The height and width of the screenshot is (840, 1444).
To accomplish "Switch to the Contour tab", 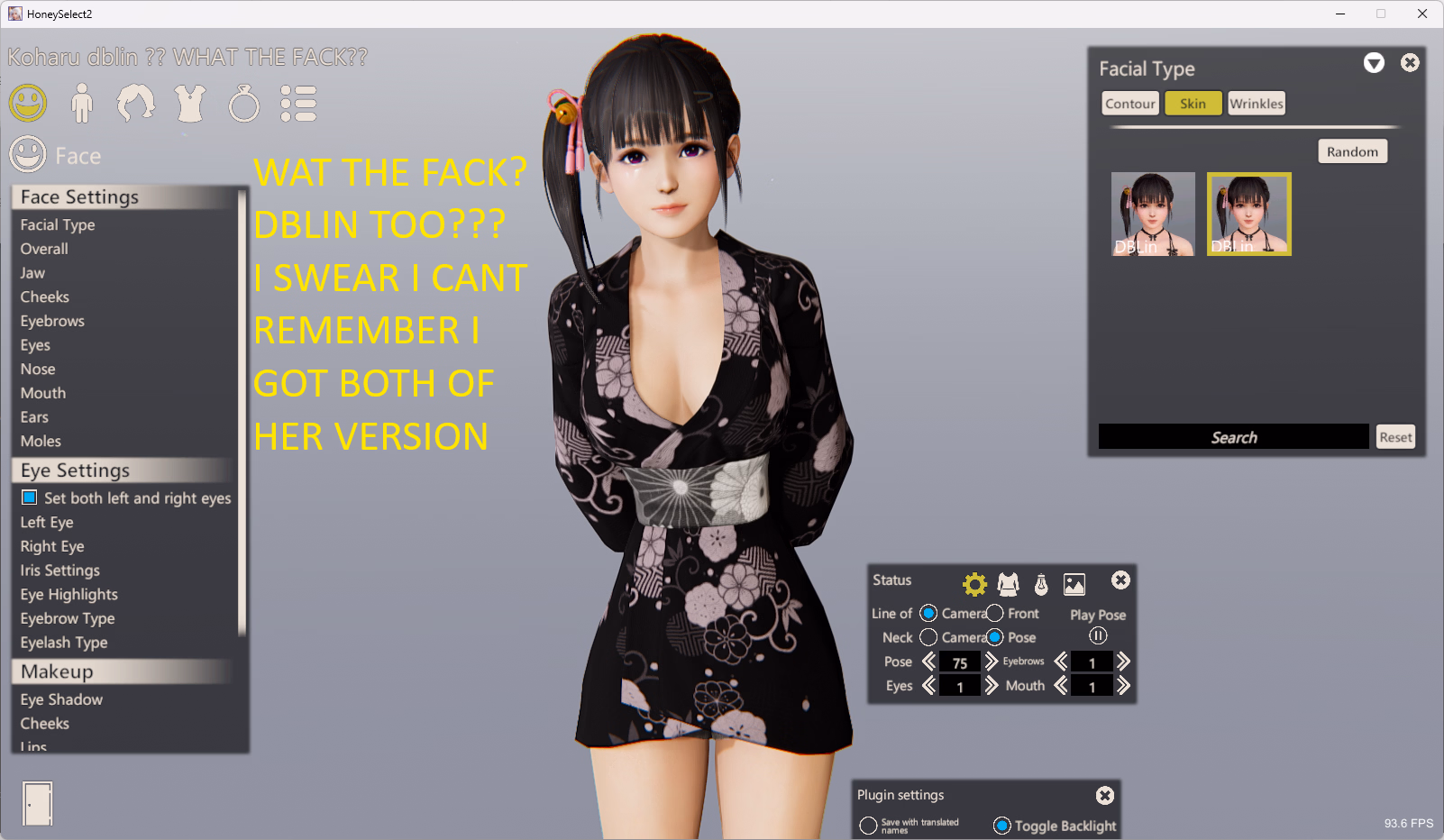I will coord(1130,104).
